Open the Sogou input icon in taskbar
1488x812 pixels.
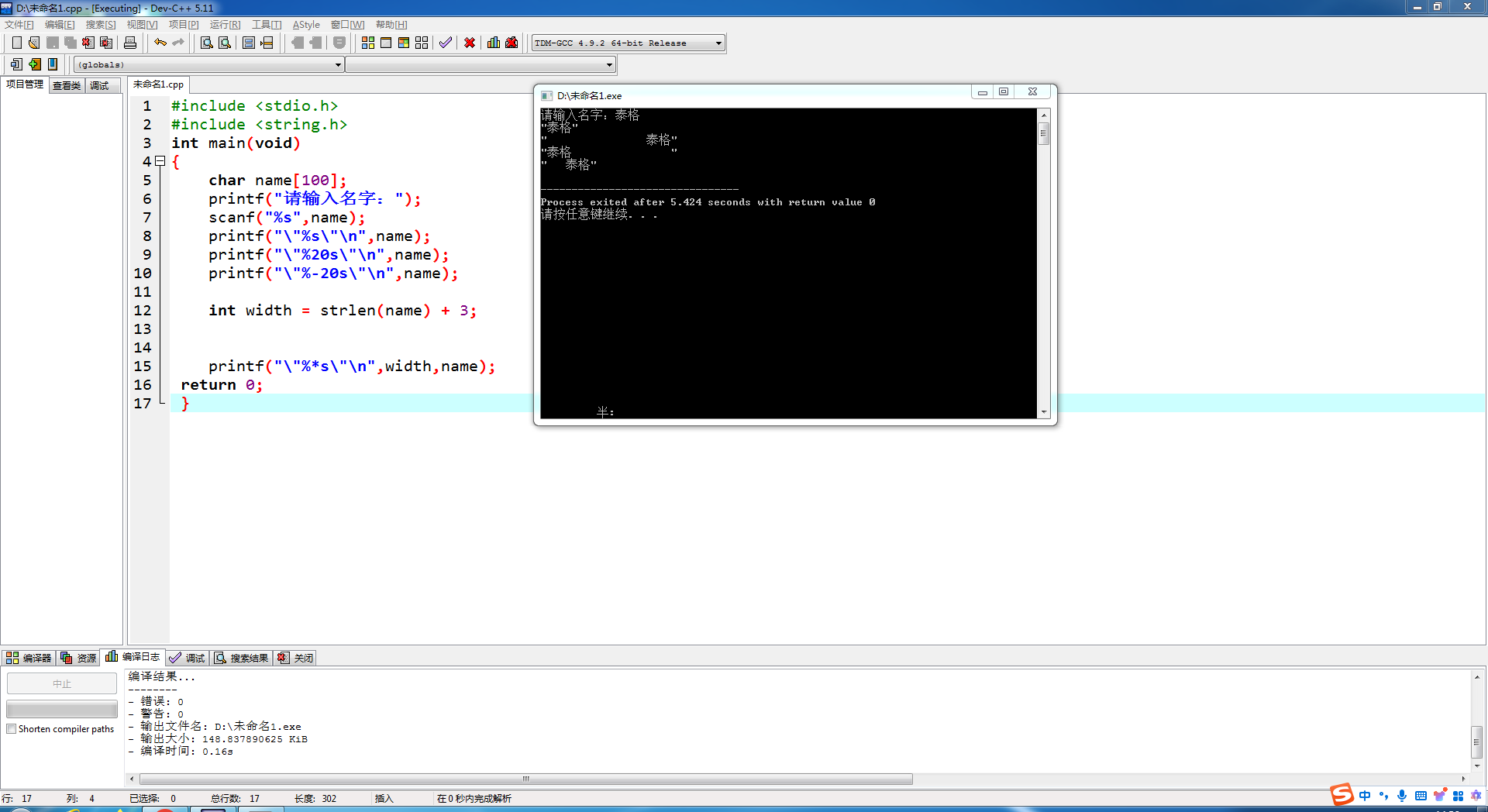(x=1341, y=795)
